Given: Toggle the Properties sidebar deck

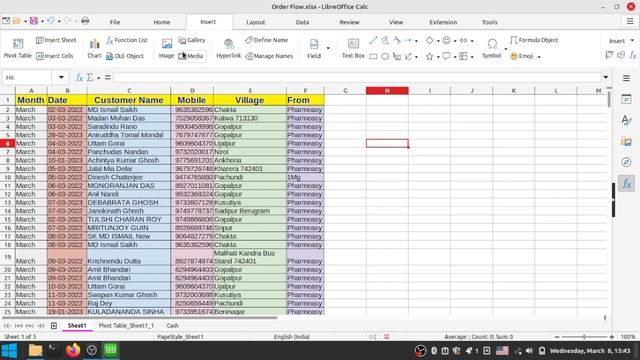Looking at the screenshot, I should pos(626,99).
